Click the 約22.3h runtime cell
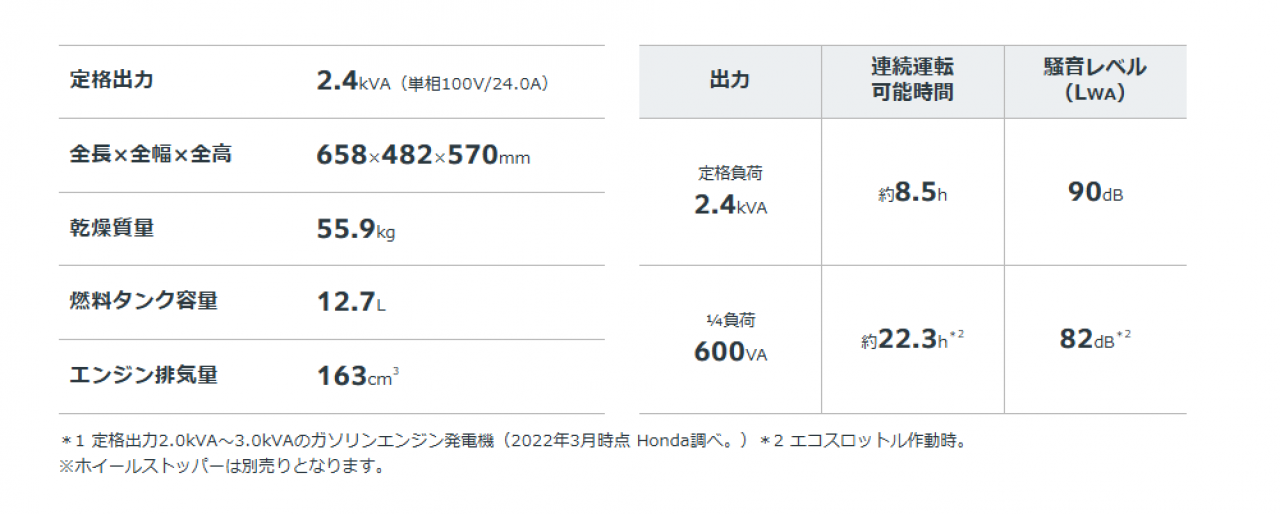The width and height of the screenshot is (1280, 514). (x=912, y=340)
